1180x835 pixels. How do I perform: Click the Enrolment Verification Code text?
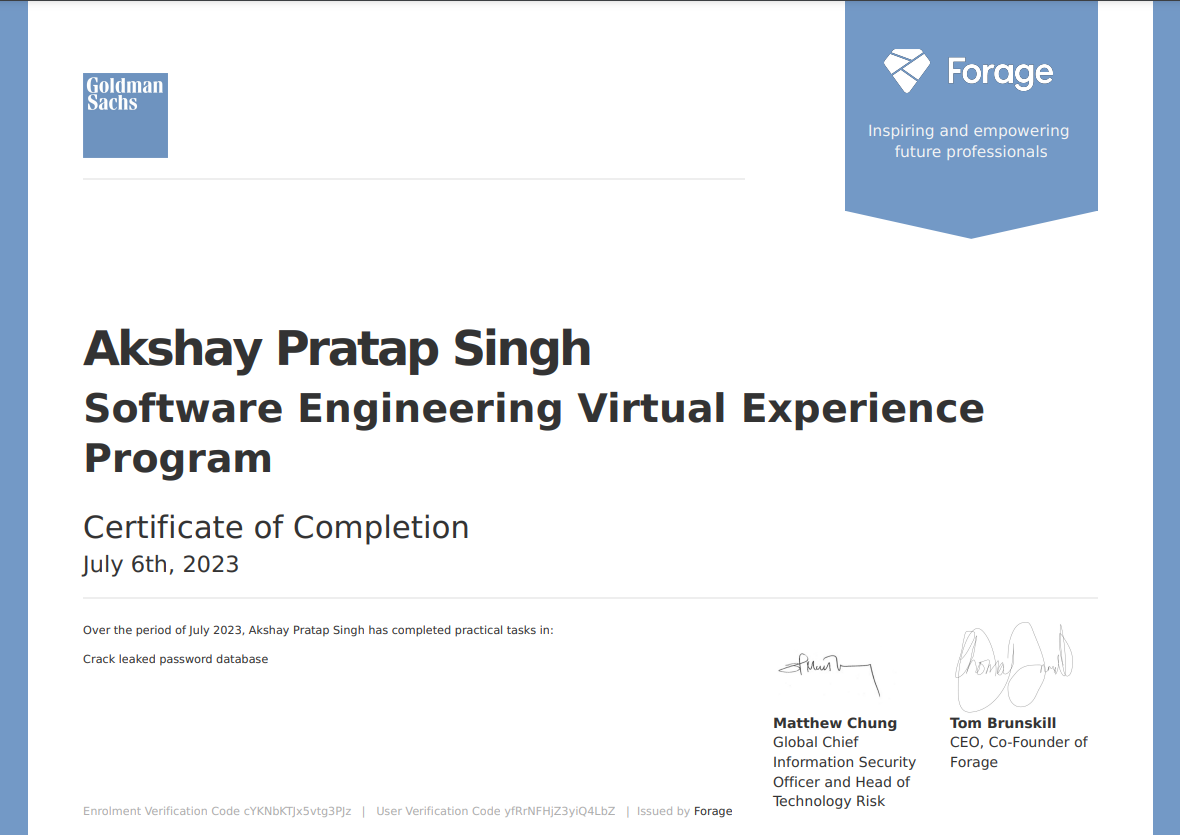[217, 811]
